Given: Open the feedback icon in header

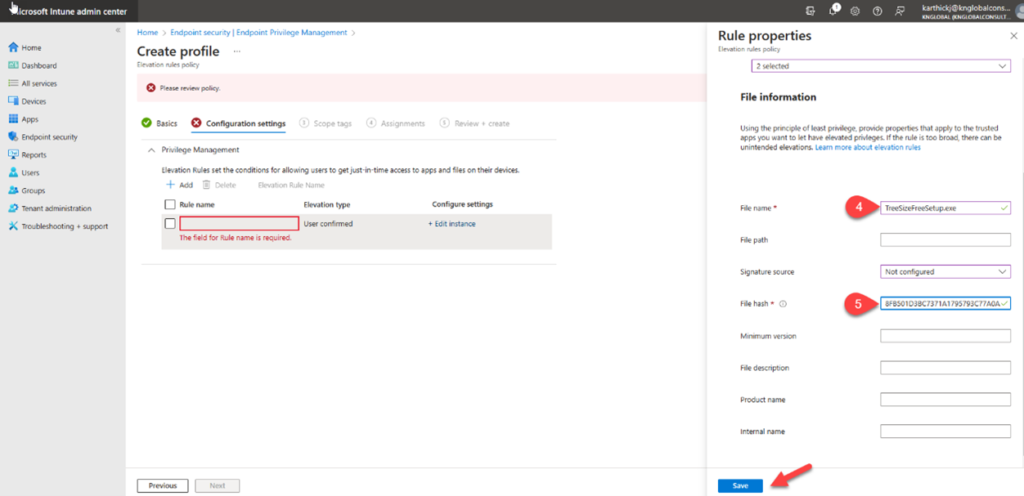Looking at the screenshot, I should point(899,11).
